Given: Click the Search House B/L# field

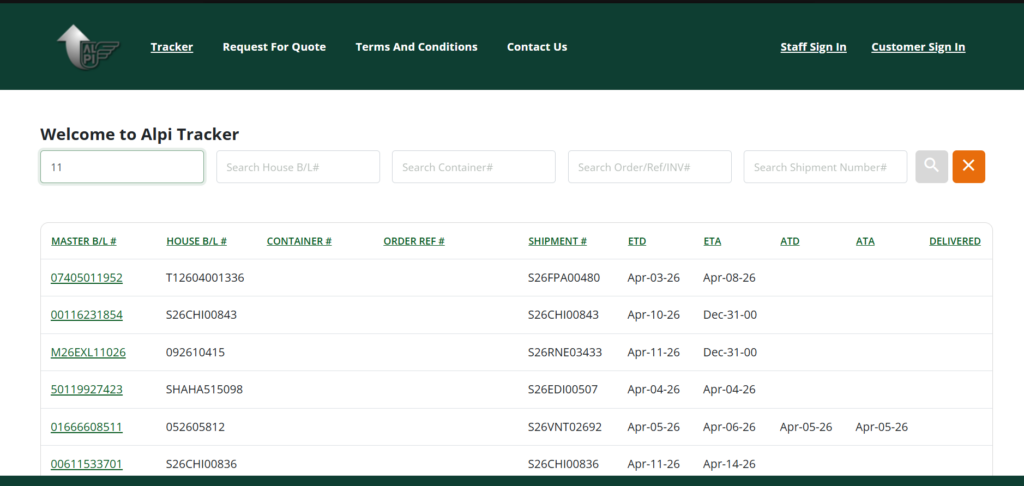Looking at the screenshot, I should click(x=298, y=167).
